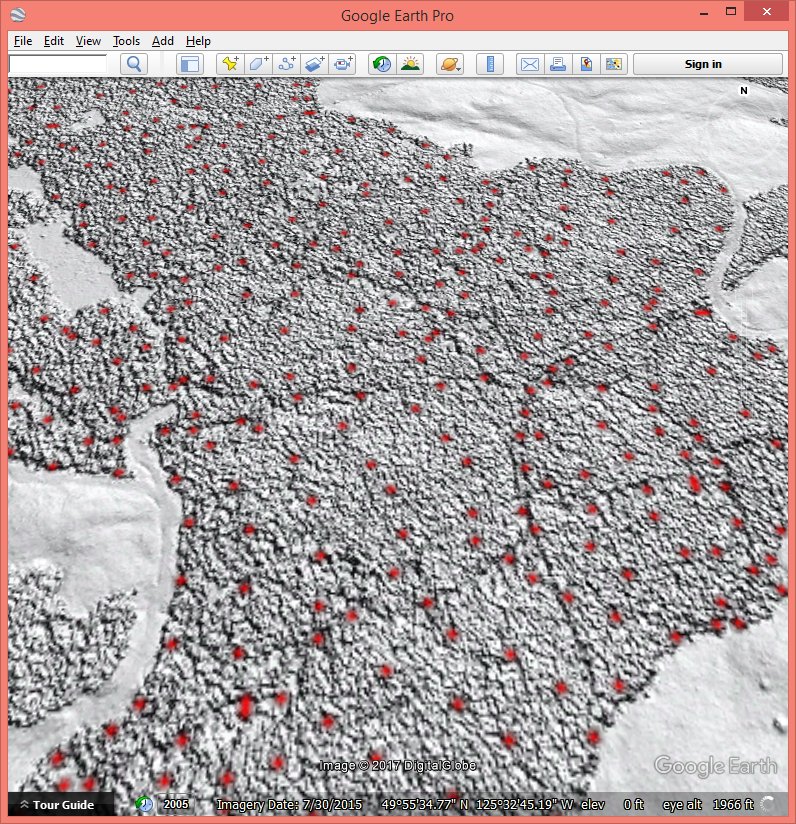Open the View menu
Viewport: 796px width, 824px height.
[88, 41]
